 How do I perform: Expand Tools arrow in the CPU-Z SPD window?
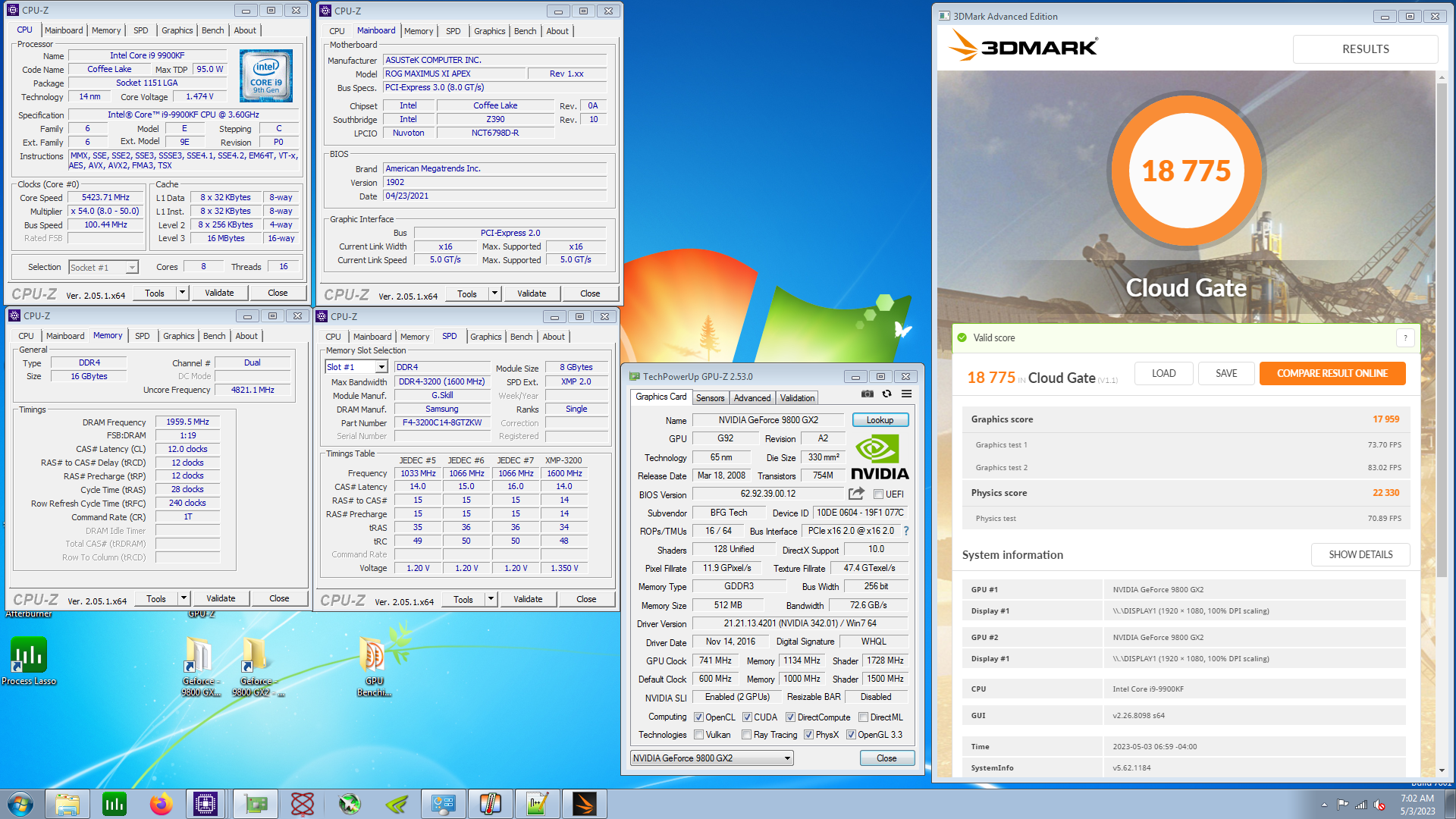pos(491,599)
